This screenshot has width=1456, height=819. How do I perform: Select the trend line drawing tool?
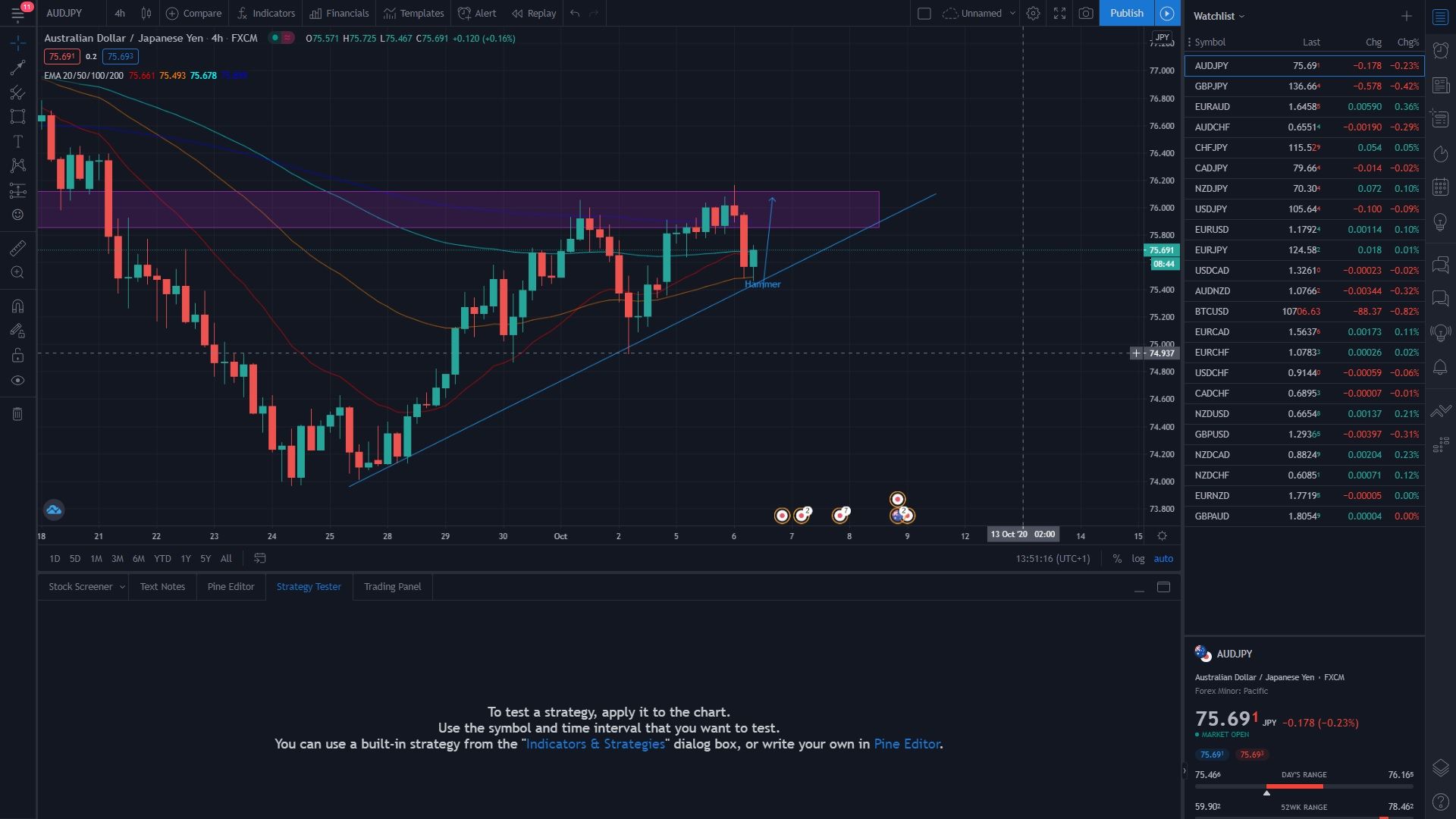click(17, 67)
